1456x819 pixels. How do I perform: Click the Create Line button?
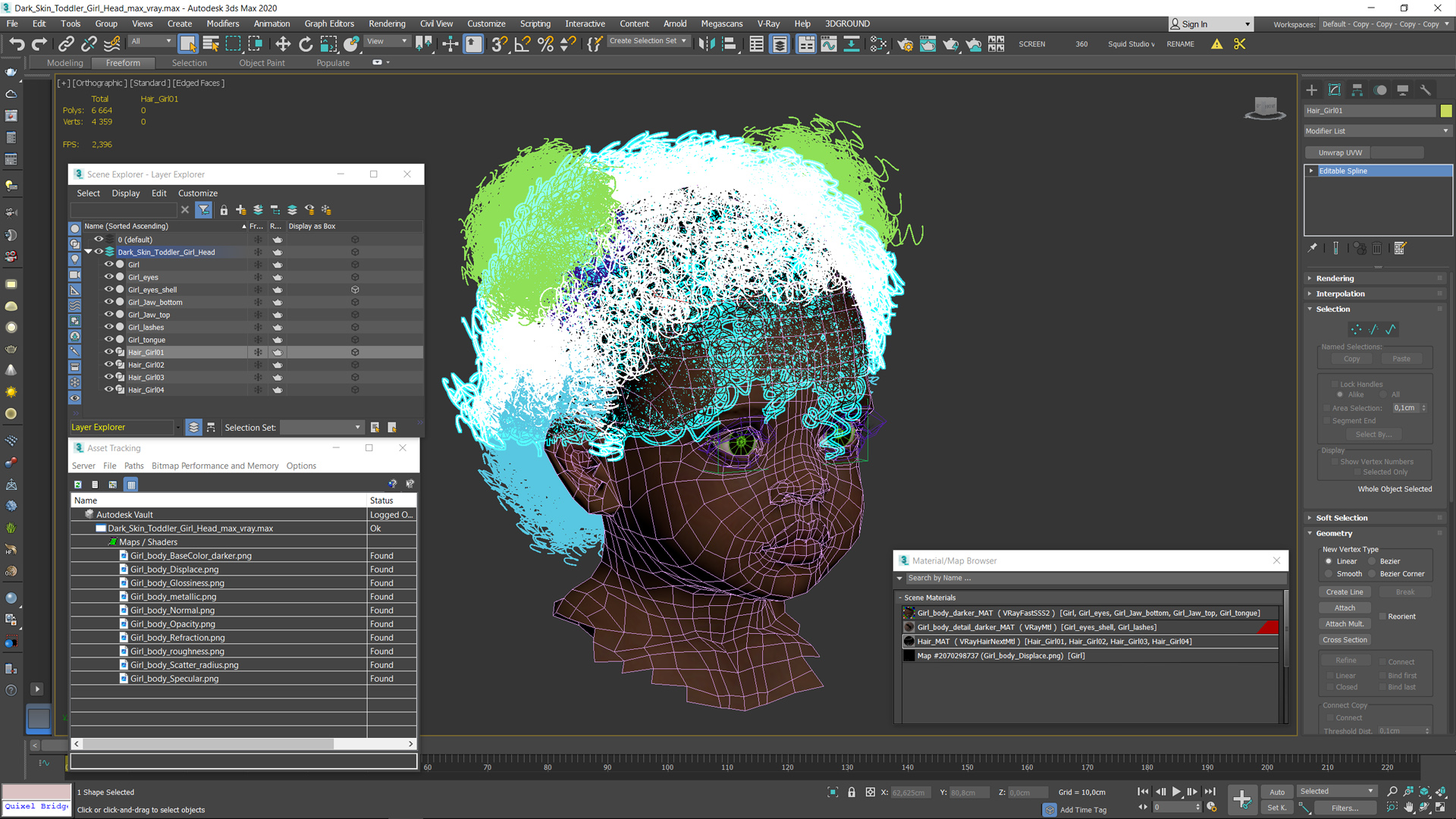1345,592
